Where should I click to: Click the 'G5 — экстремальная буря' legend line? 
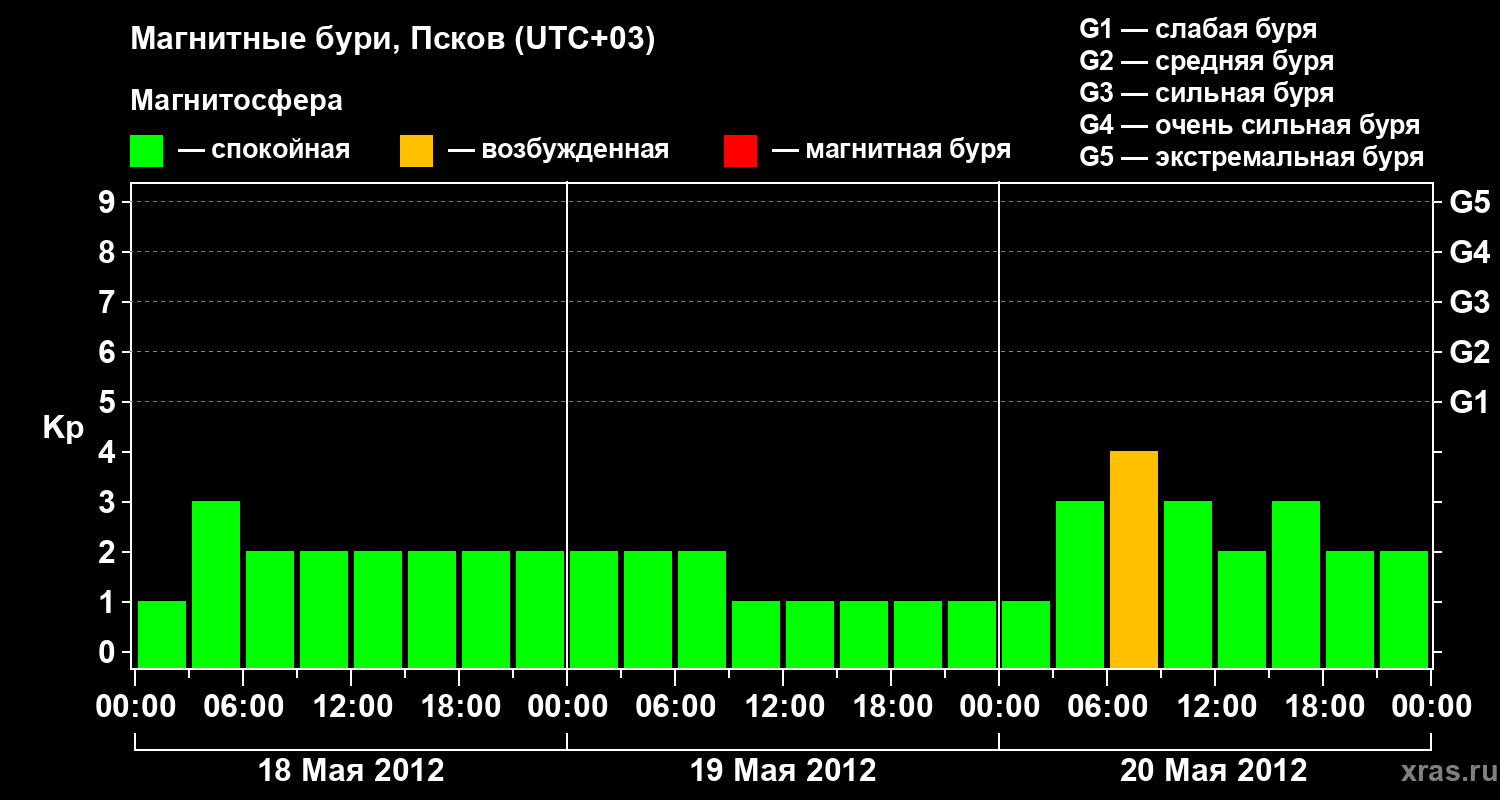1252,157
